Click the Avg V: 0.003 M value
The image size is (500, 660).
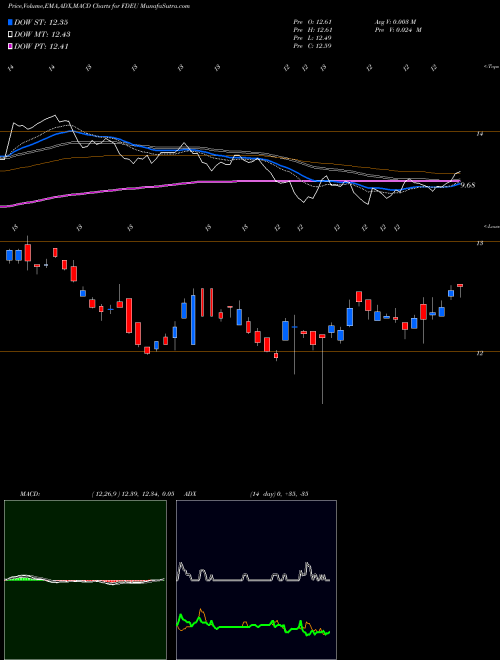click(x=395, y=22)
